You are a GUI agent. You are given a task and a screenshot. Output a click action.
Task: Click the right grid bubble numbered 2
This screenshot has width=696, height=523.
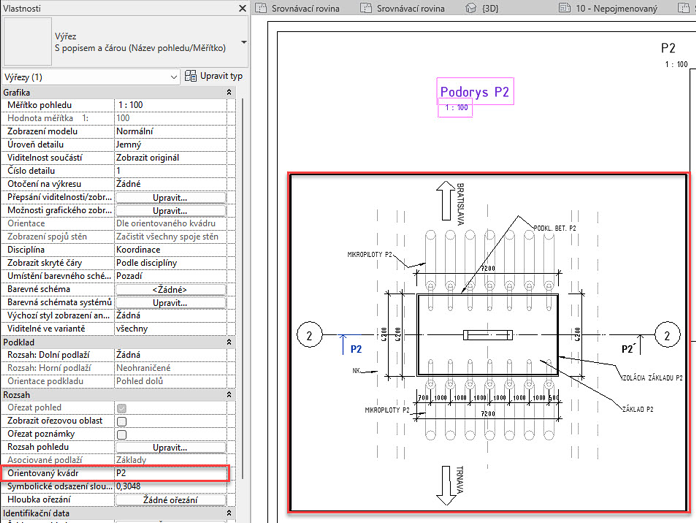pyautogui.click(x=667, y=335)
